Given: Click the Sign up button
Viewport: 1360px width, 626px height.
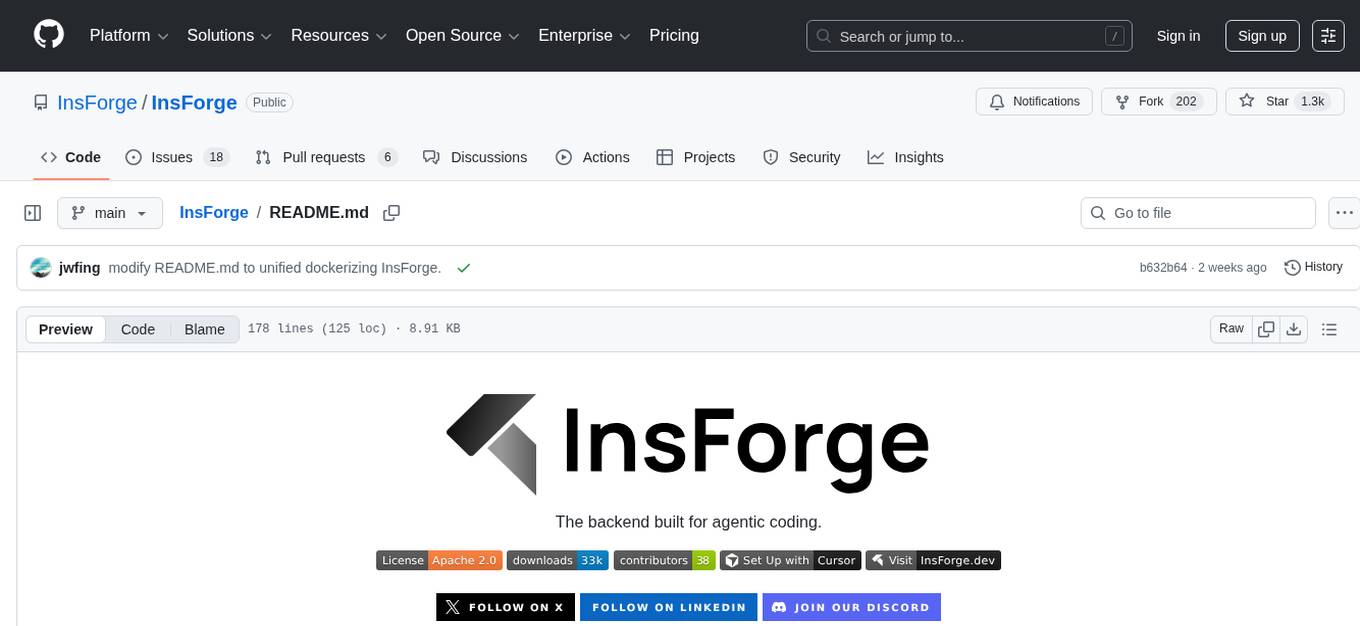Looking at the screenshot, I should 1261,35.
